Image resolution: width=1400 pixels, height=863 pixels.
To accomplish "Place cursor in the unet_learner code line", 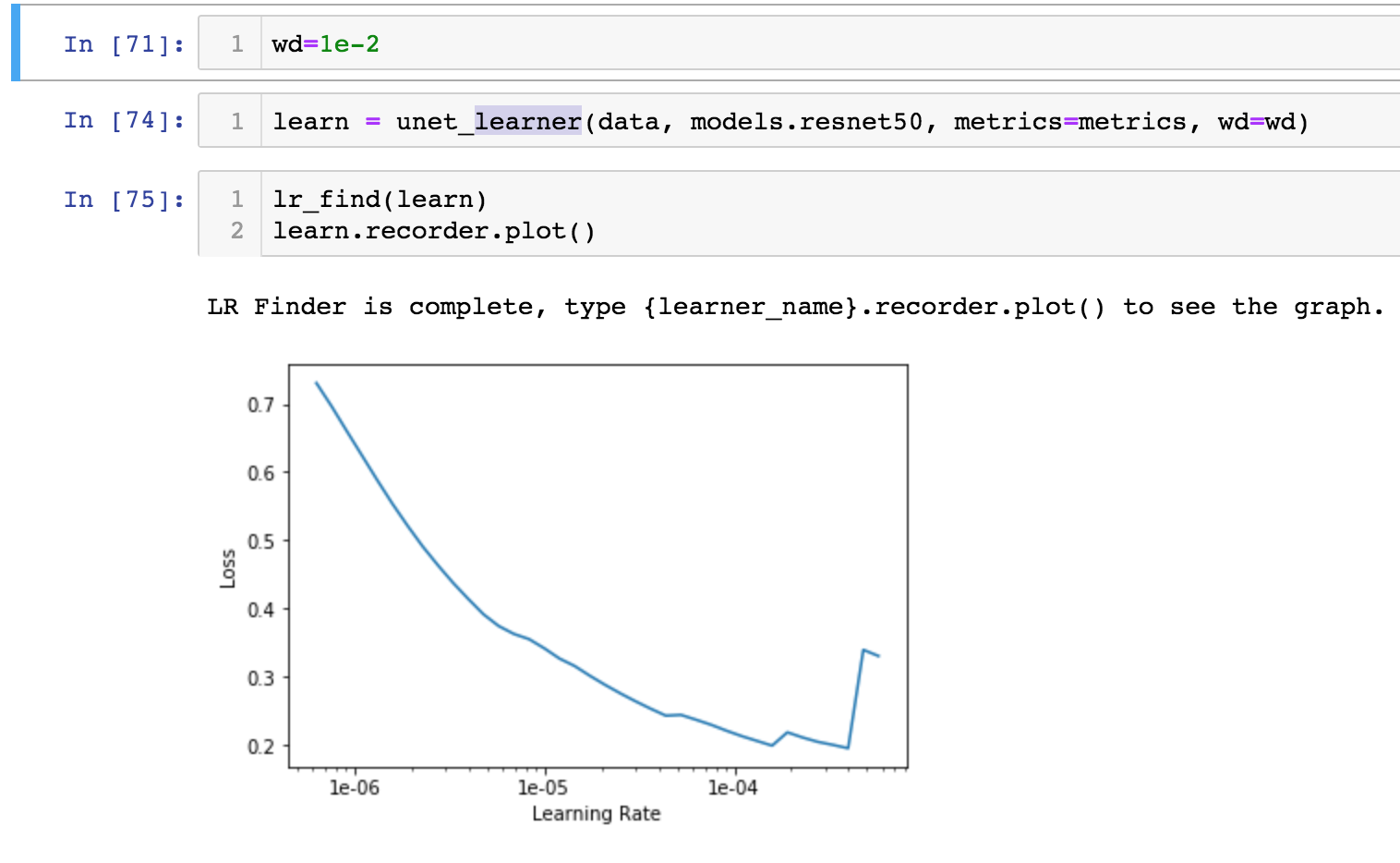I will point(646,121).
